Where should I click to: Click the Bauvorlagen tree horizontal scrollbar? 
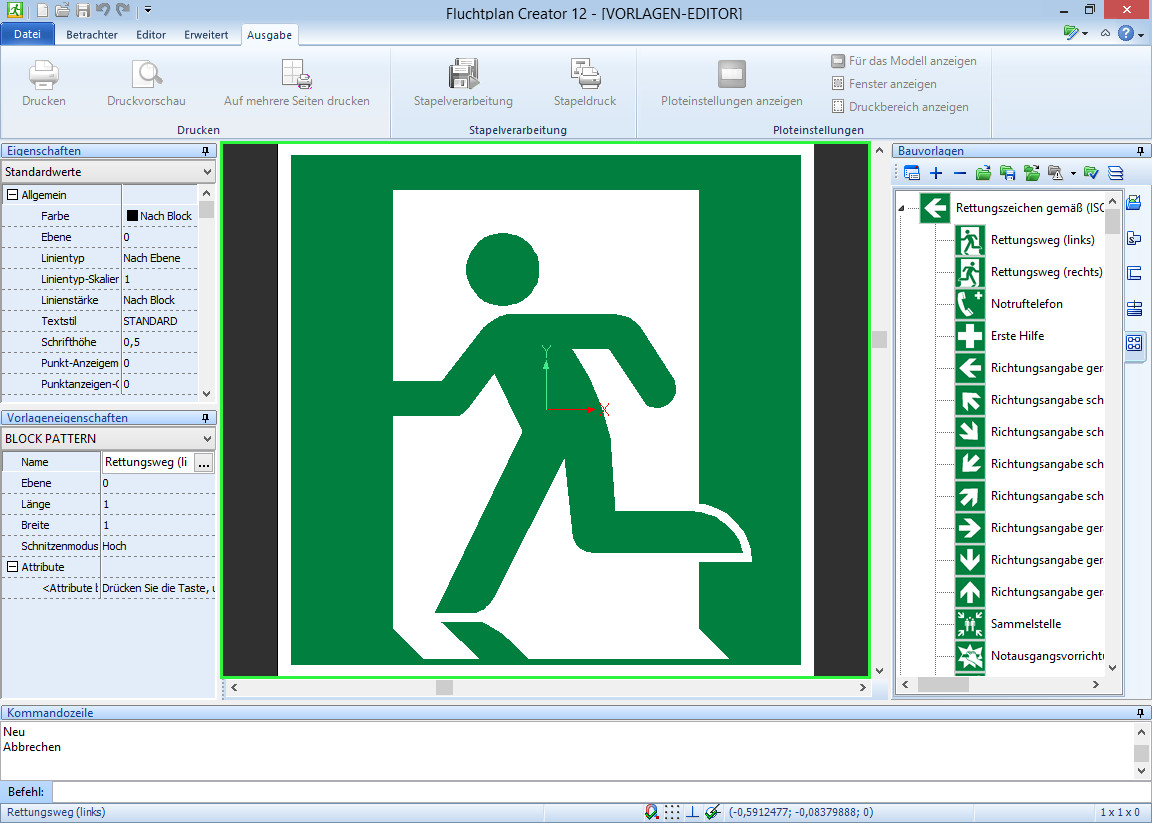point(944,684)
